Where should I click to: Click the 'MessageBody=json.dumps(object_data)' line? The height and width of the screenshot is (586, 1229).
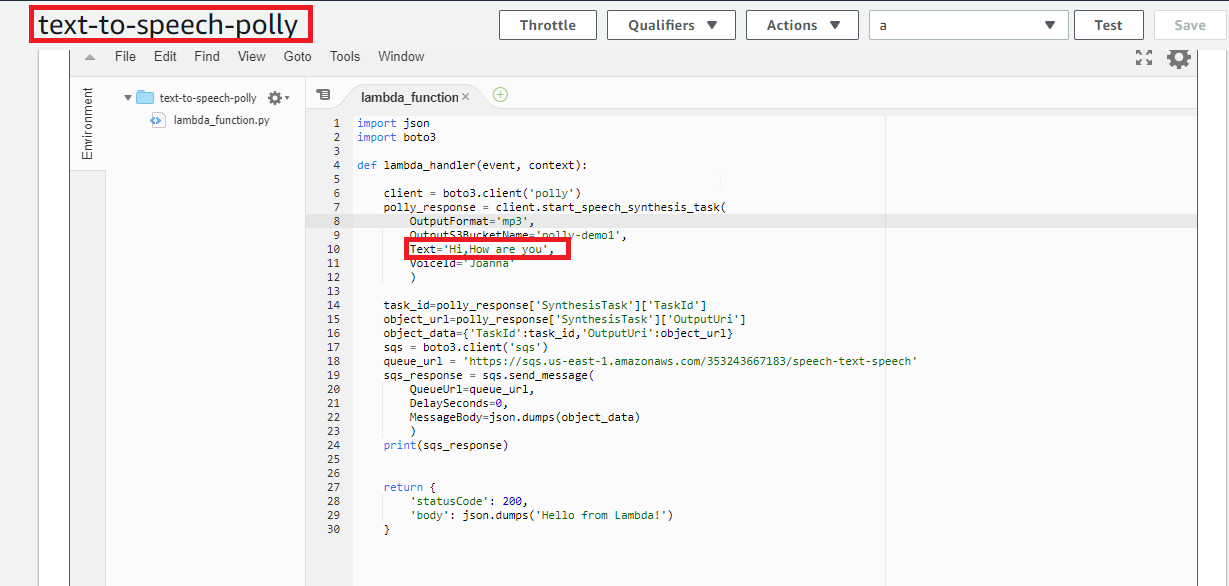tap(524, 417)
